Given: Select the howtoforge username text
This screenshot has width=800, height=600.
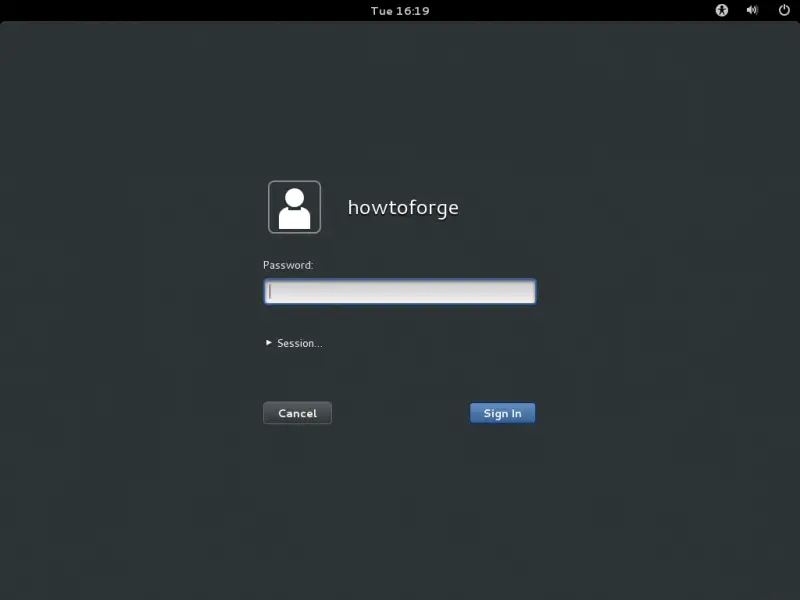Looking at the screenshot, I should [403, 208].
